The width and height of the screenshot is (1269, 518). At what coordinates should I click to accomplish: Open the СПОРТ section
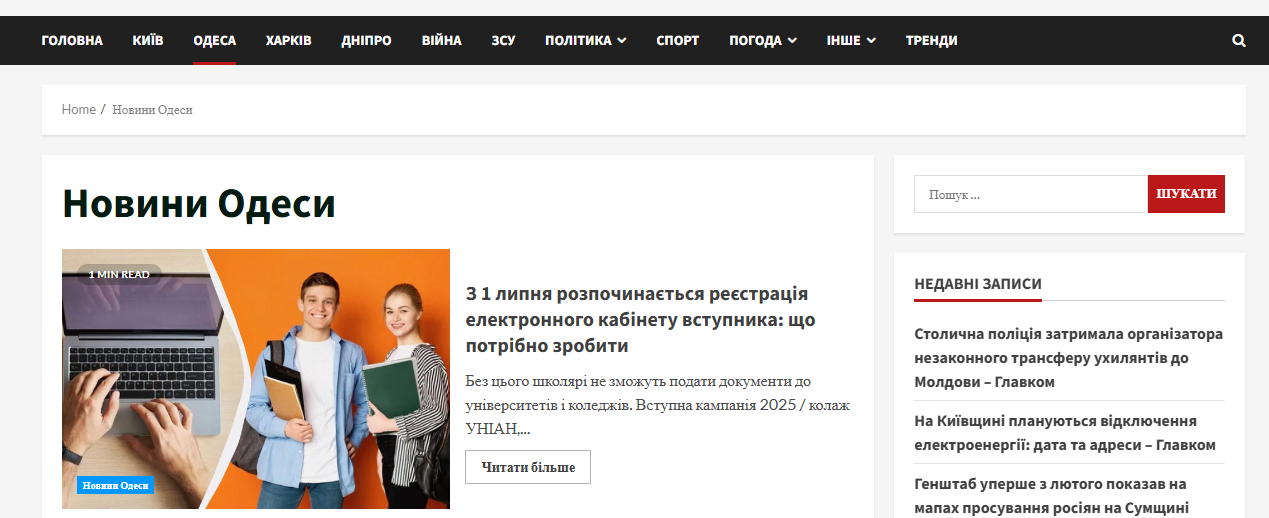678,41
